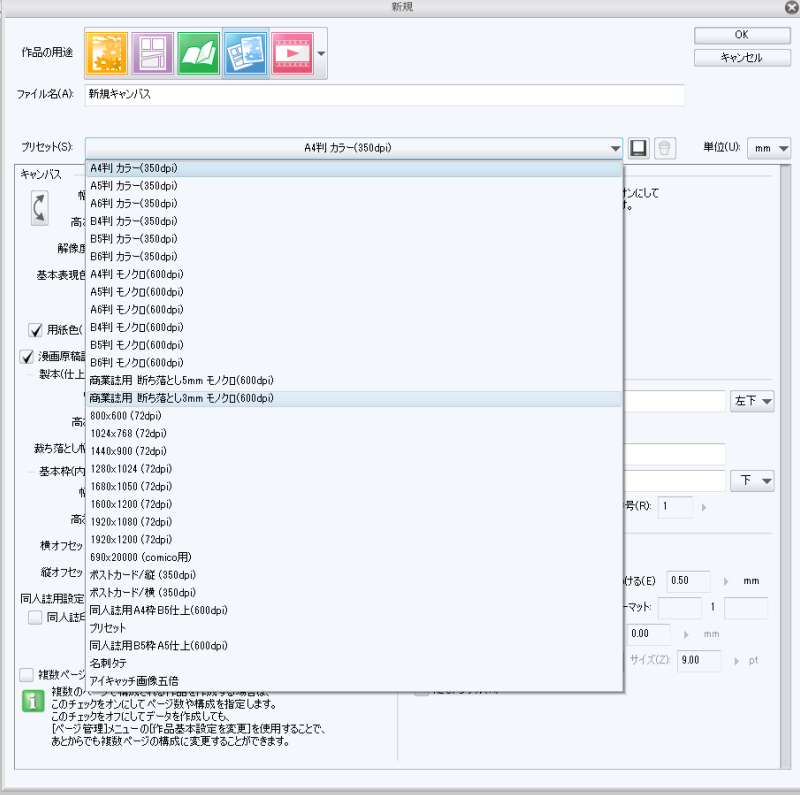Screen dimensions: 800x795
Task: Choose preset ポストカード/縦 (350dpi)
Action: point(140,575)
